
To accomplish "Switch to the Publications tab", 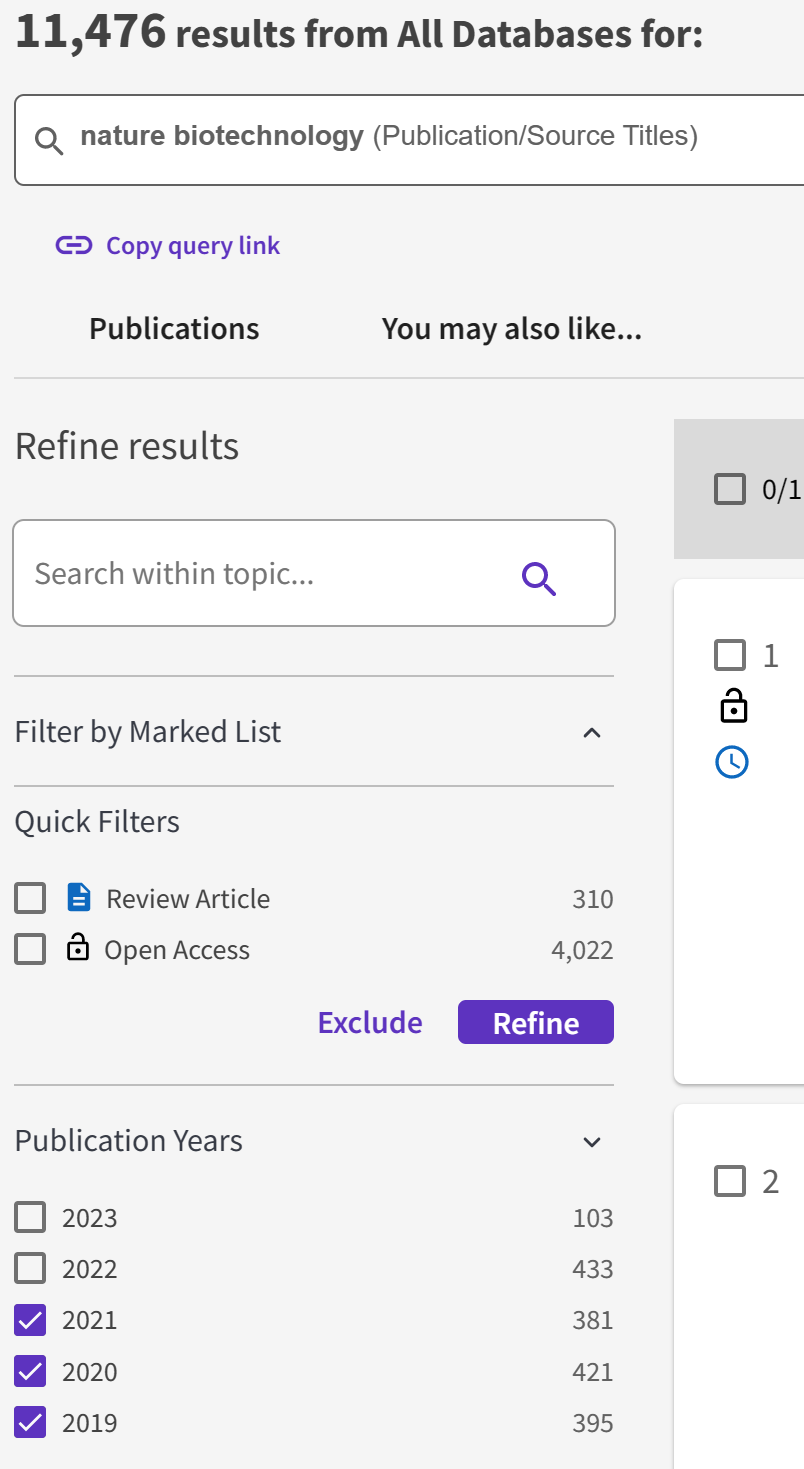I will [174, 329].
